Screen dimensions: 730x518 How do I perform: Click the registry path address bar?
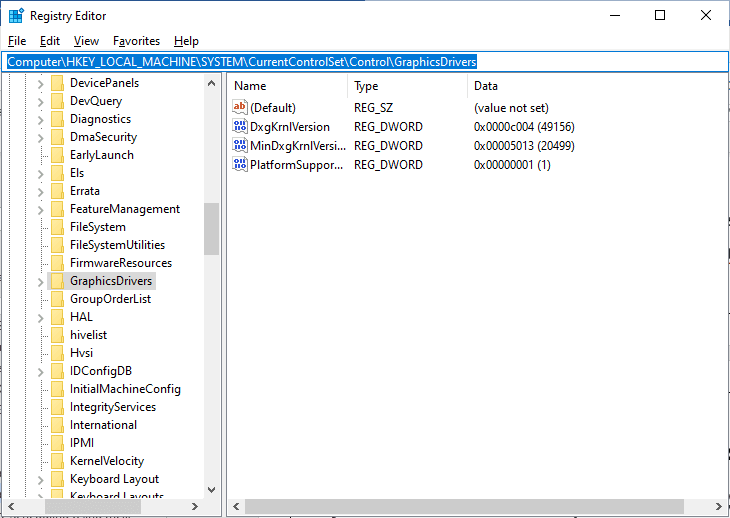[x=365, y=62]
